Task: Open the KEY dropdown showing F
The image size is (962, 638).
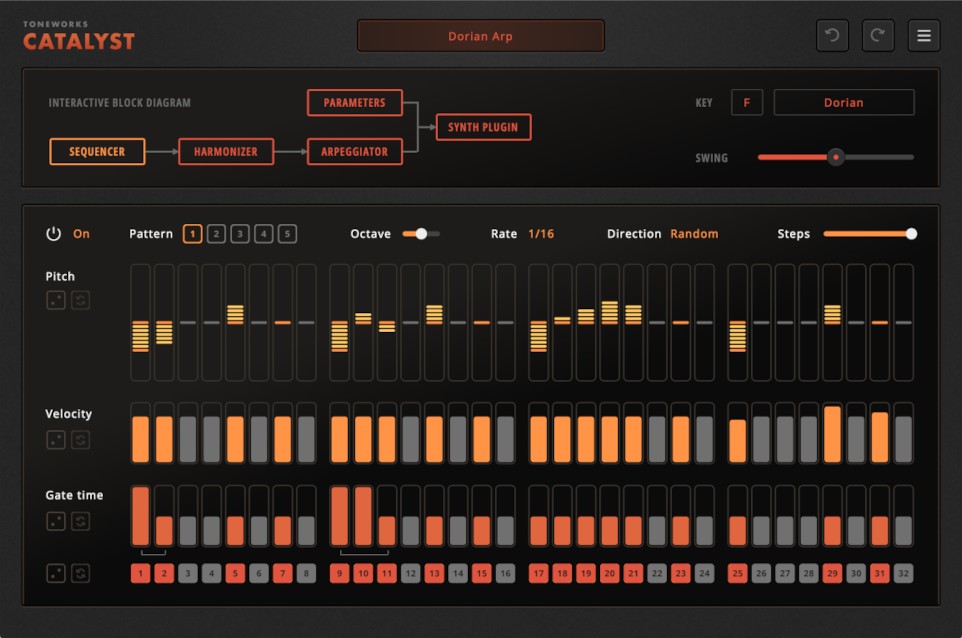Action: click(x=747, y=102)
